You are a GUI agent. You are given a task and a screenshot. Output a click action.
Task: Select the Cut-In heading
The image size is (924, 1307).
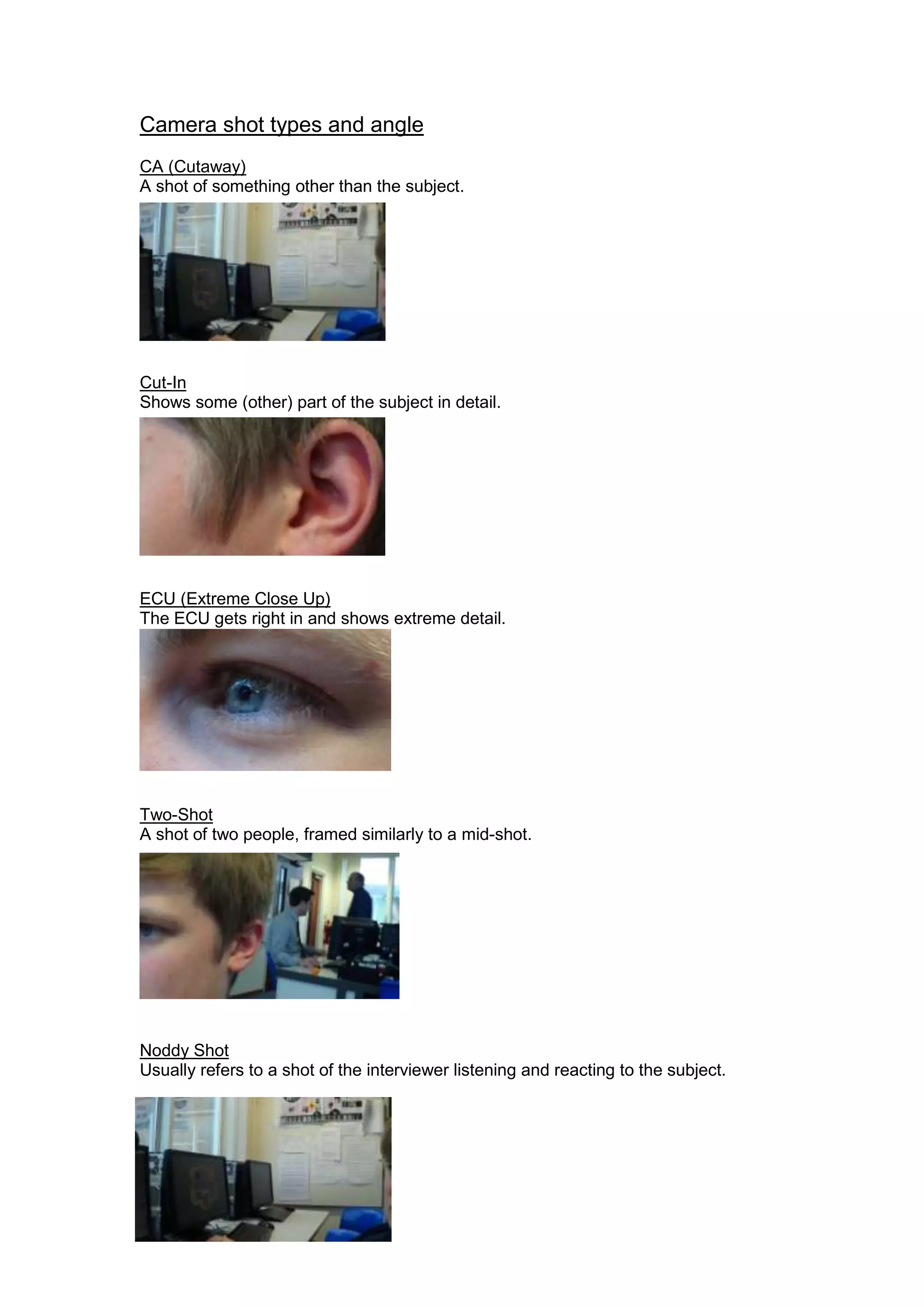(x=163, y=383)
